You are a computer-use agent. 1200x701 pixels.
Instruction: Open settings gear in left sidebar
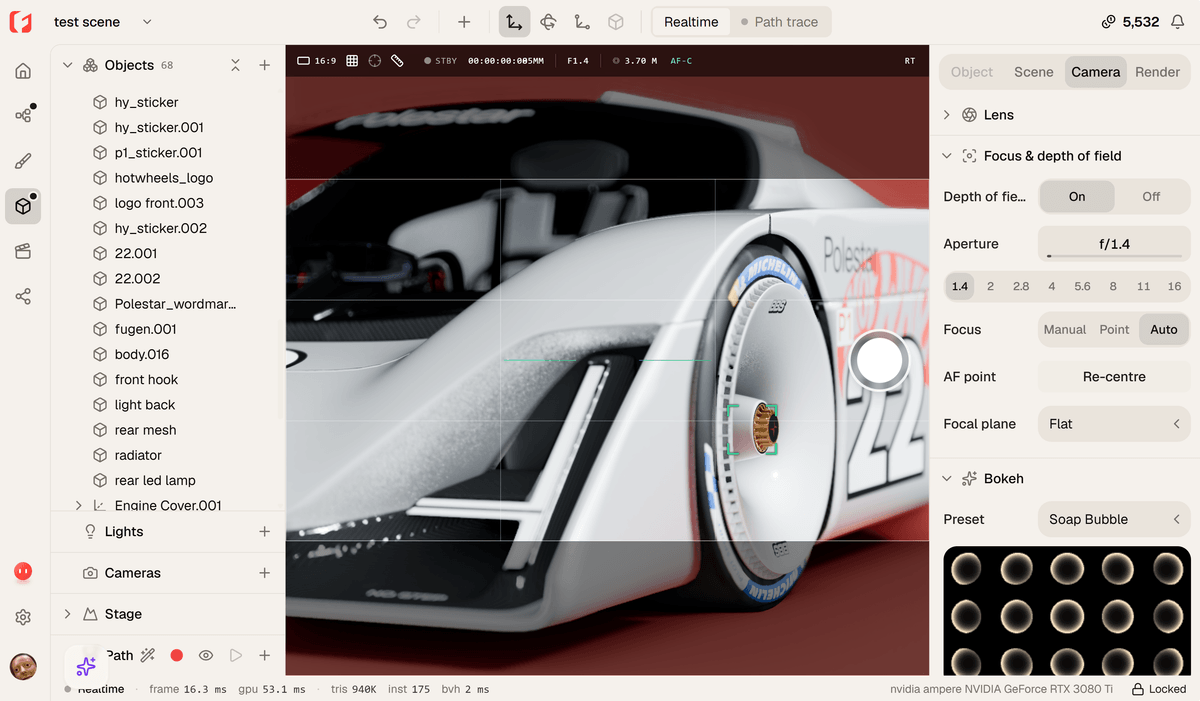tap(23, 618)
